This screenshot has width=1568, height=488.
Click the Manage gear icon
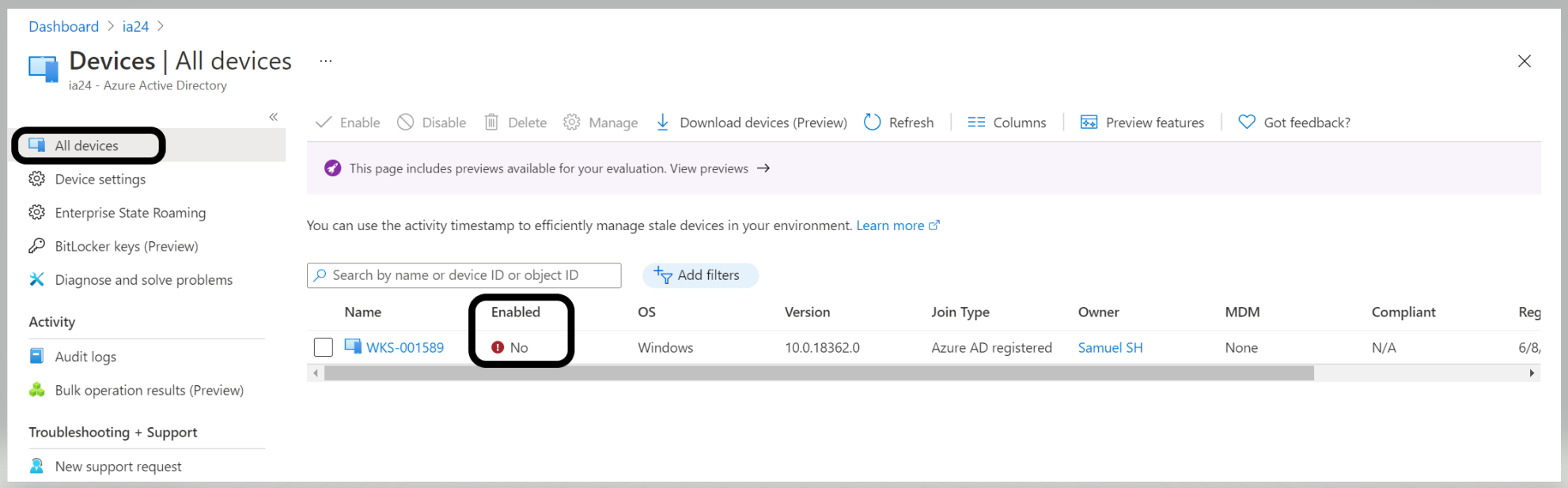click(572, 123)
